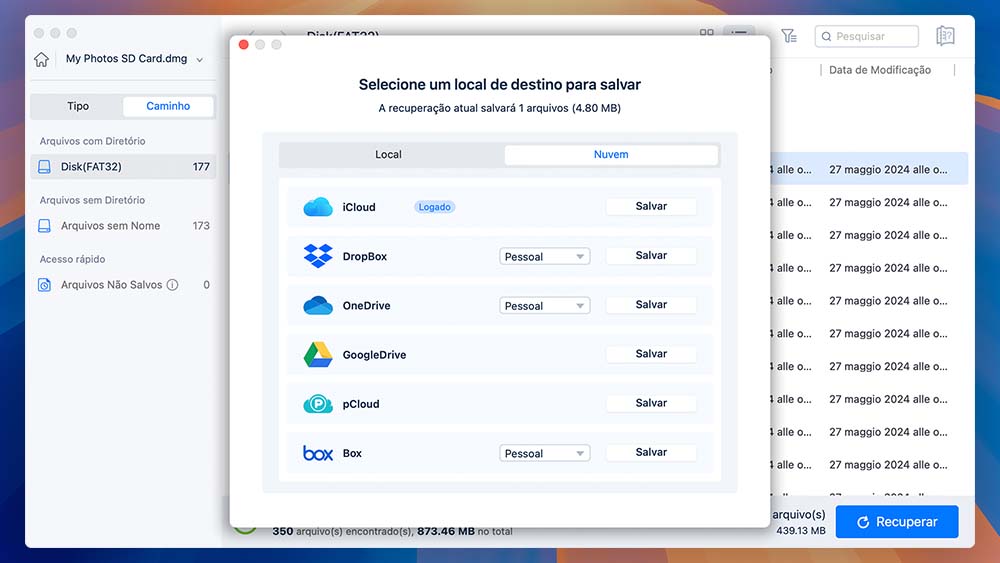Screen dimensions: 1000x563
Task: Click the Logado badge next to iCloud
Action: pos(434,207)
